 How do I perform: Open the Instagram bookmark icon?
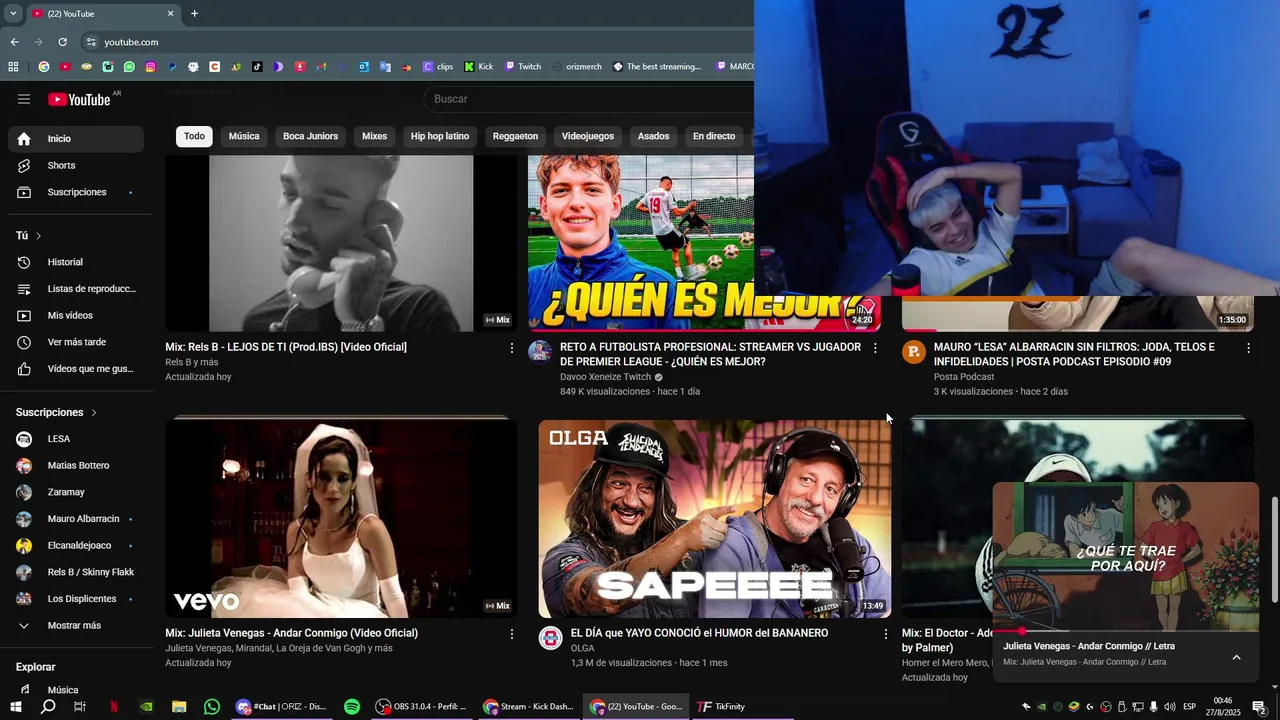(151, 67)
